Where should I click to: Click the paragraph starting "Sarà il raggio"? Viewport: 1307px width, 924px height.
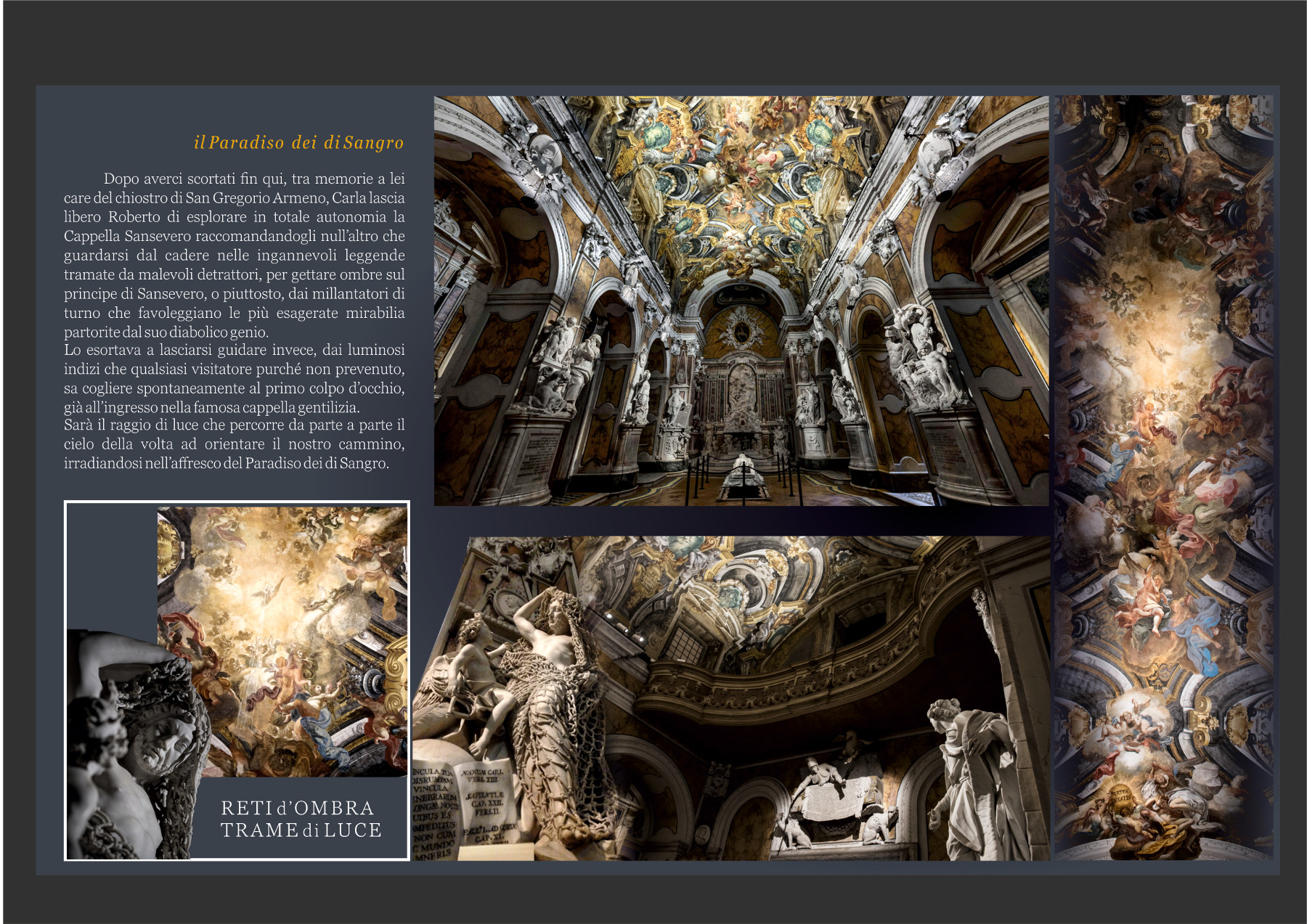[x=234, y=443]
